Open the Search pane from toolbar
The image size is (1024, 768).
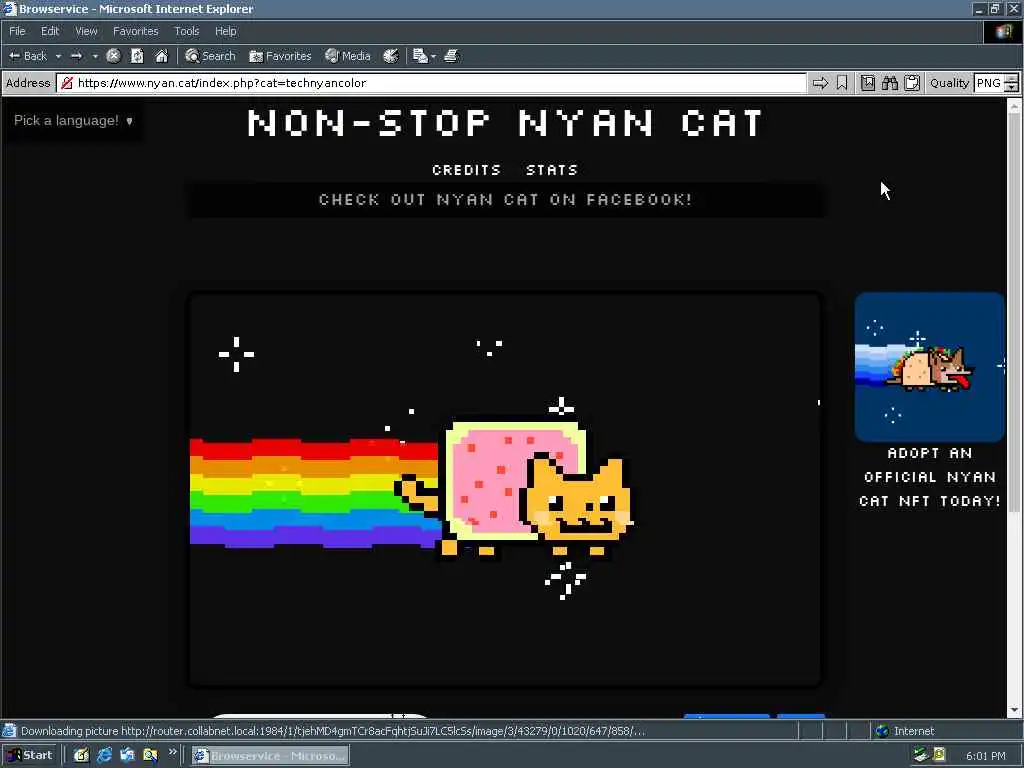click(210, 56)
